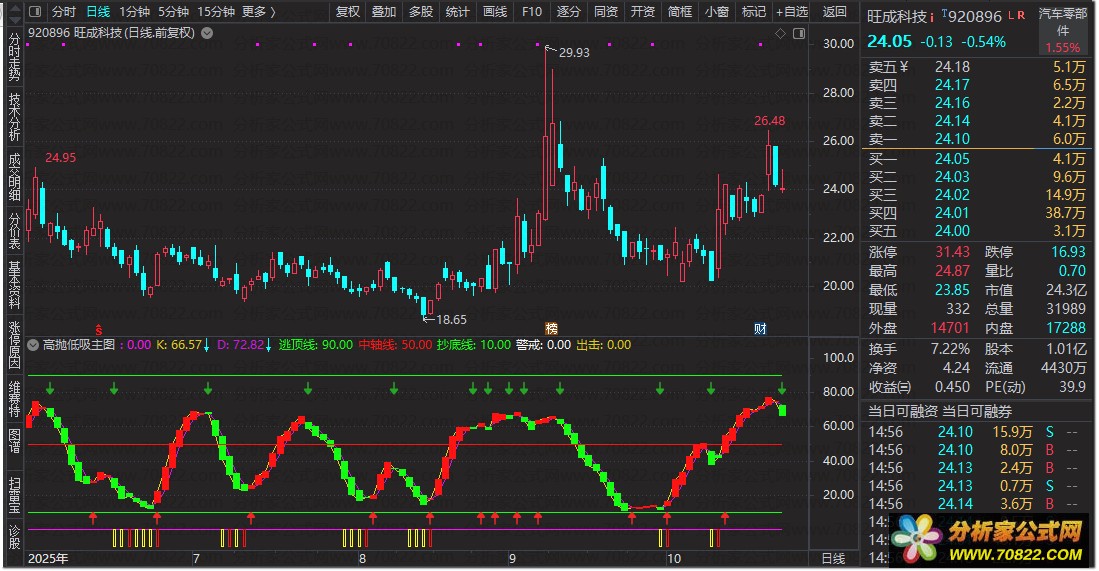
Task: Open 多股 multi-stock view
Action: pyautogui.click(x=421, y=12)
